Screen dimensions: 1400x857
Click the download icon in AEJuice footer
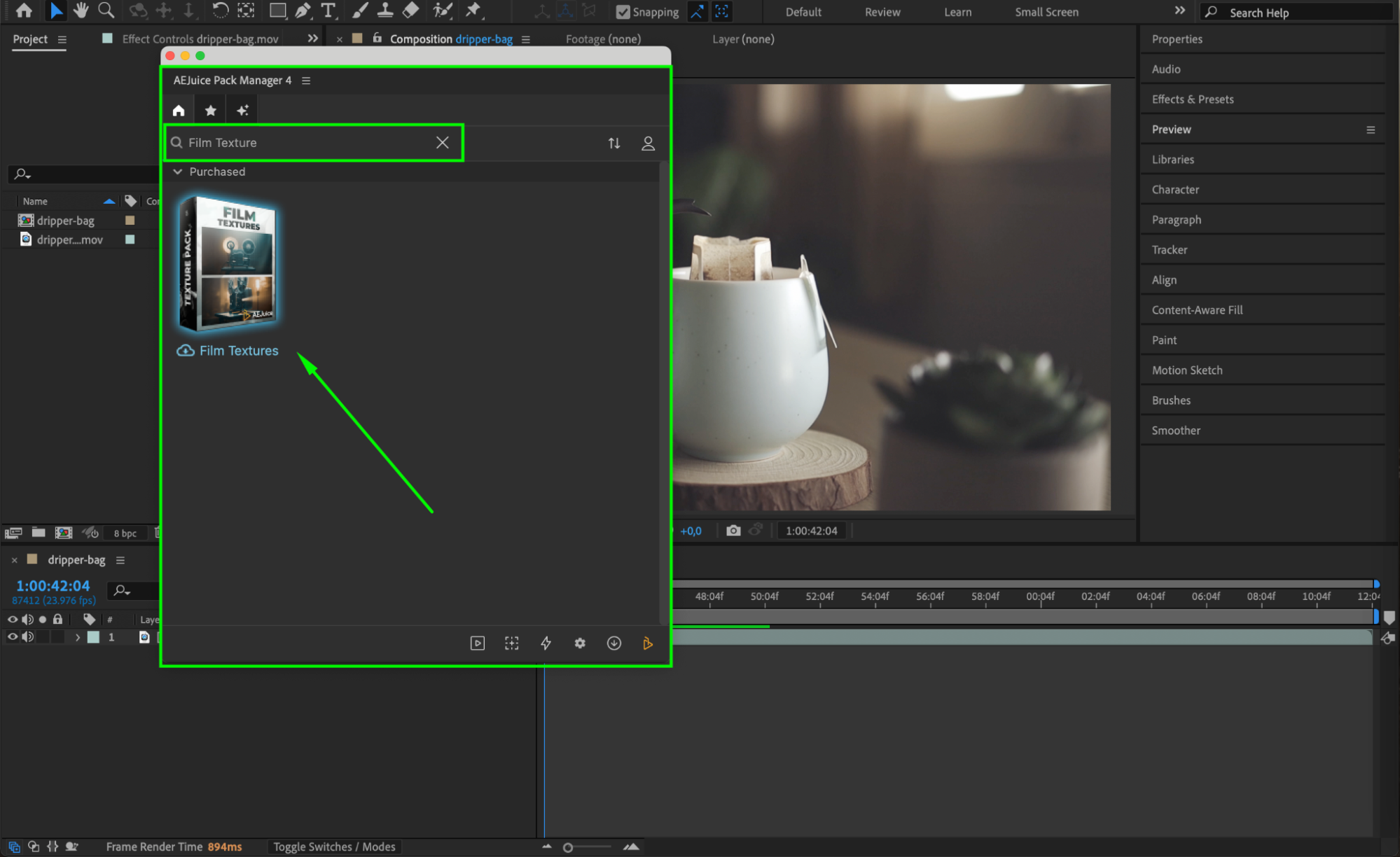[614, 643]
